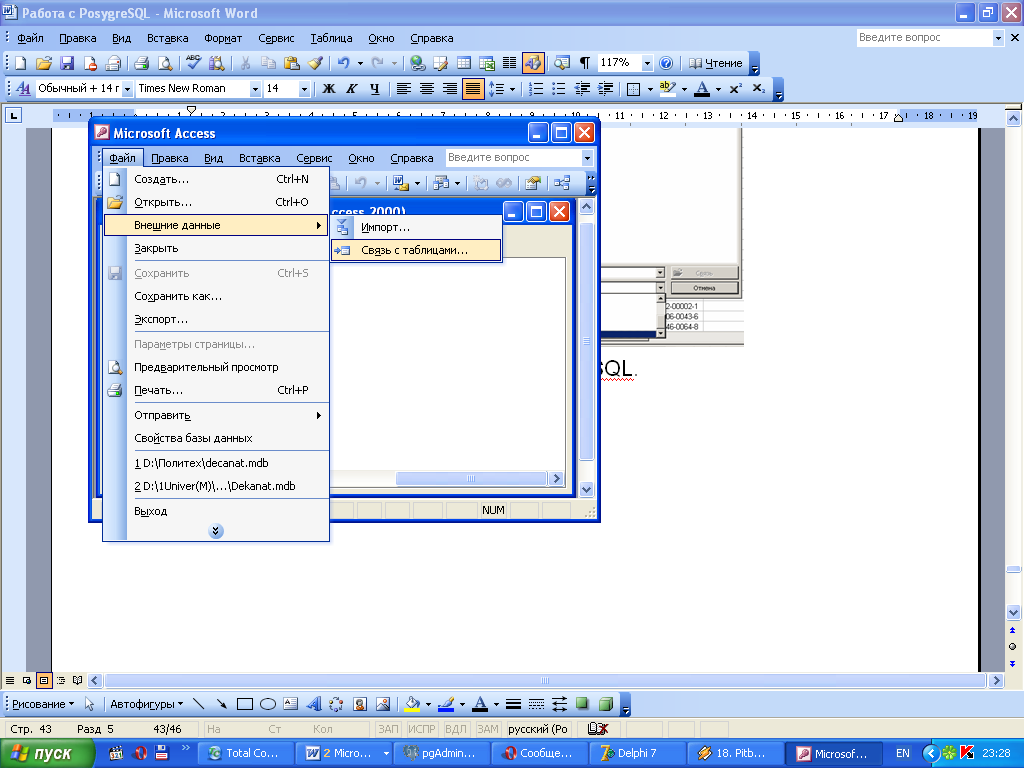Screen dimensions: 1024x768
Task: Select the Rectangle tool in Drawing toolbar
Action: [245, 704]
